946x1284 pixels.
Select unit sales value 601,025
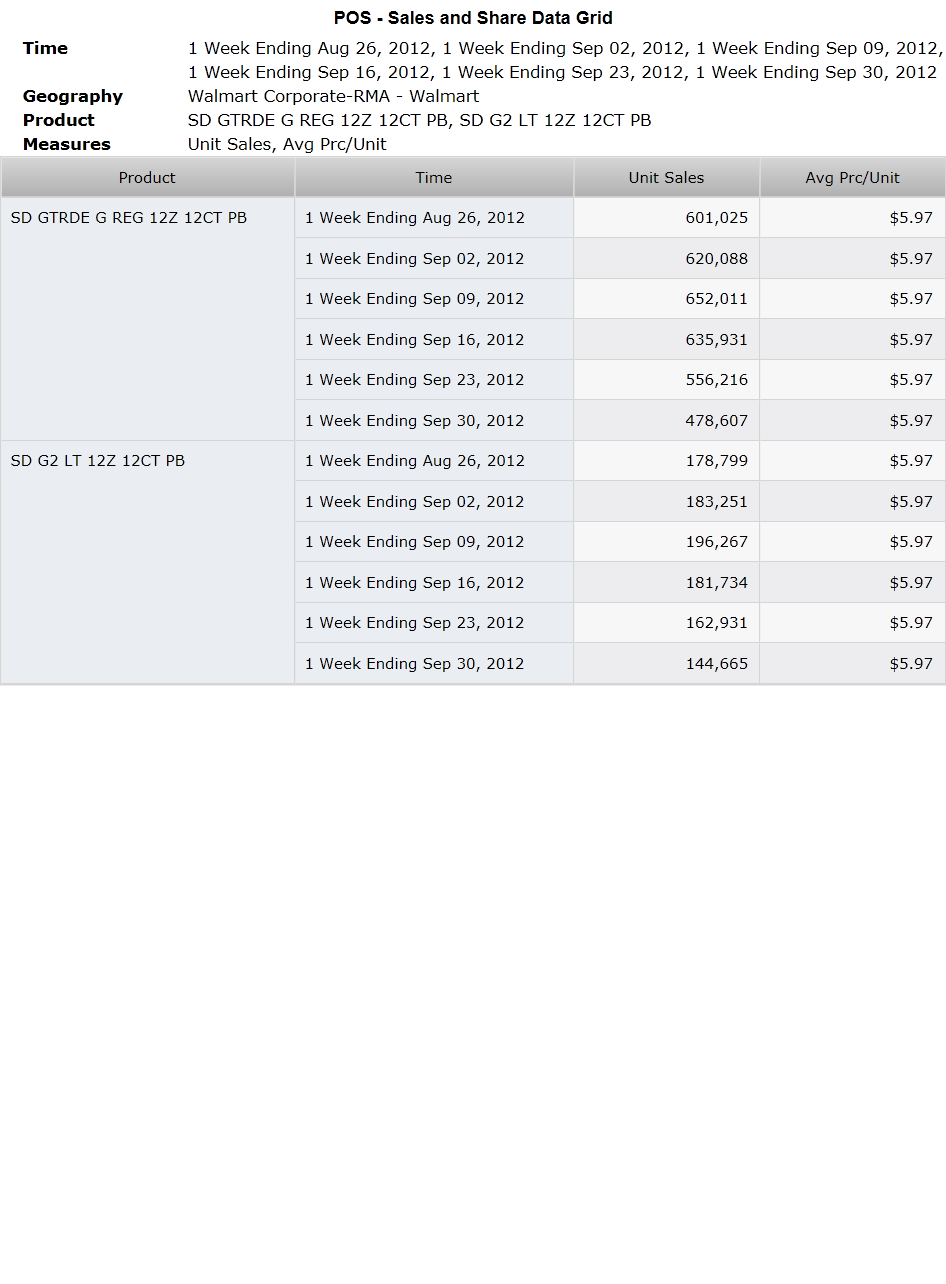click(x=666, y=218)
